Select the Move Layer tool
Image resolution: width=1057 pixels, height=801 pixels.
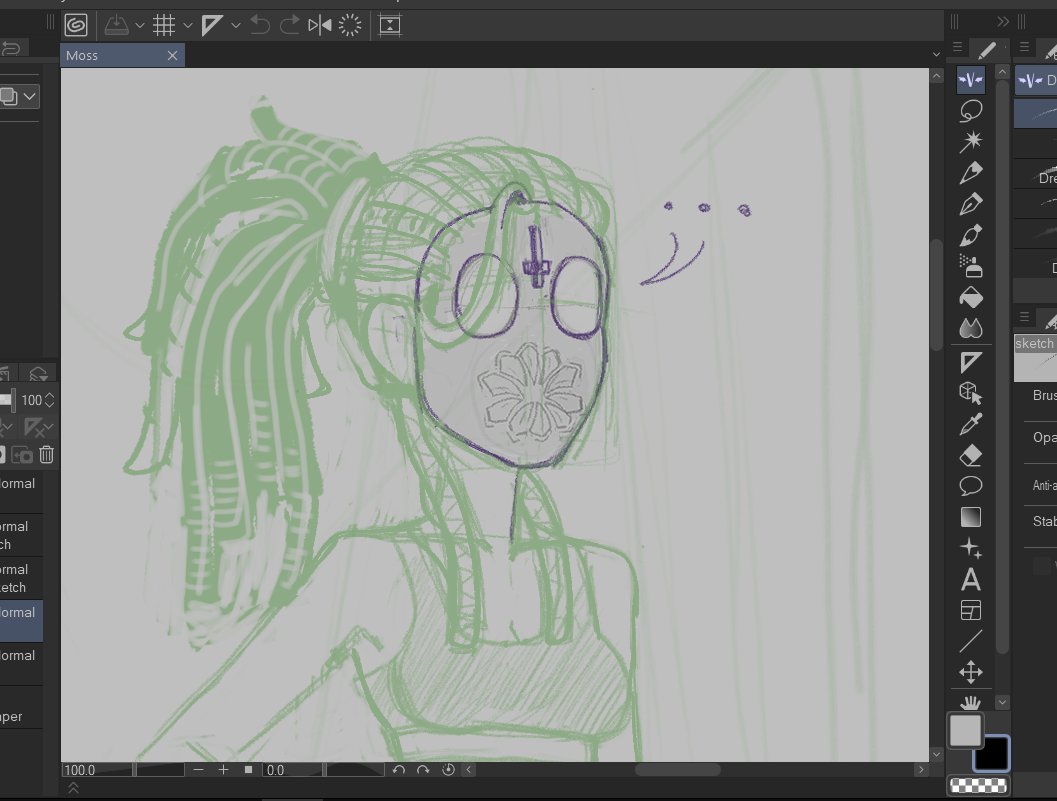971,672
